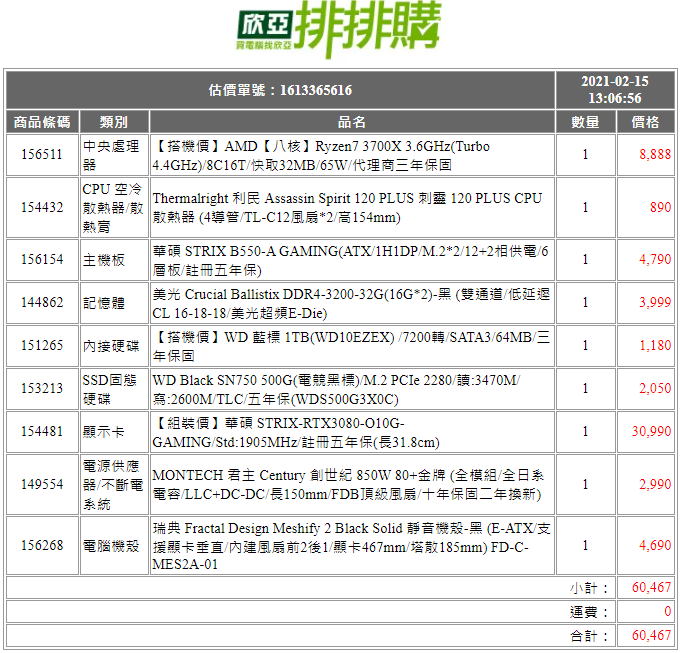Select barcode 156154

(42, 260)
